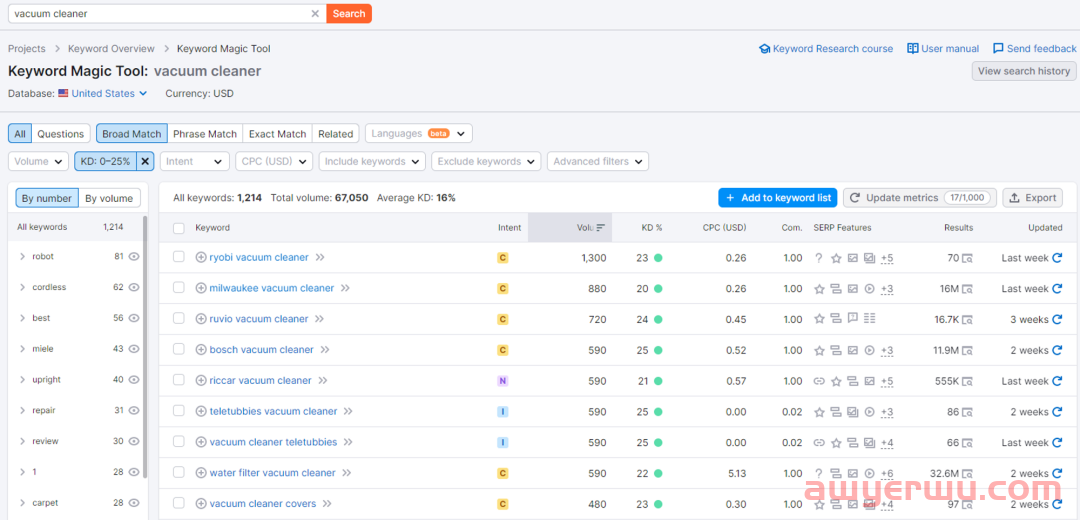Select Broad Match tab
This screenshot has width=1080, height=520.
(132, 134)
